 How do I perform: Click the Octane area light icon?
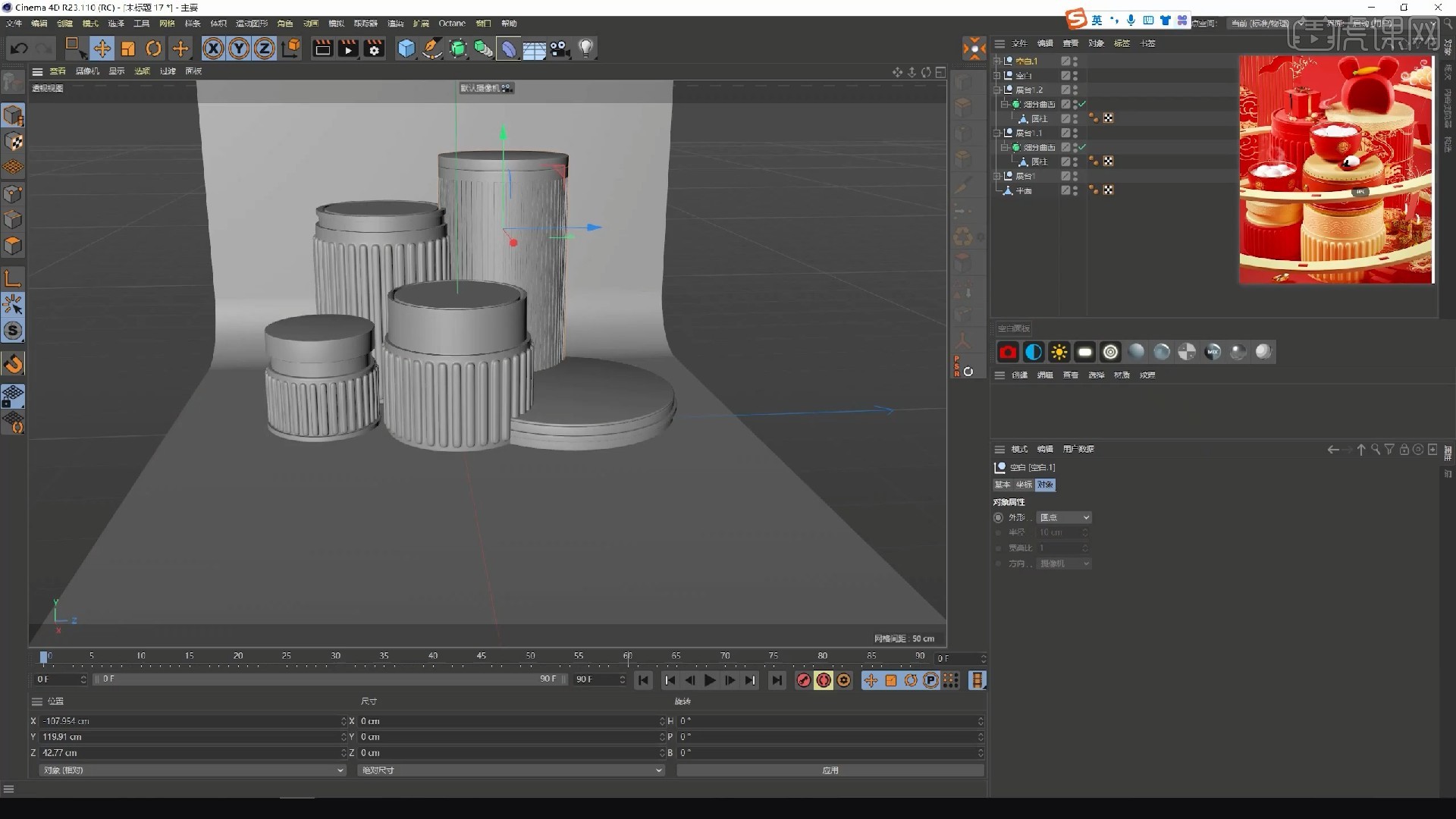[1085, 352]
